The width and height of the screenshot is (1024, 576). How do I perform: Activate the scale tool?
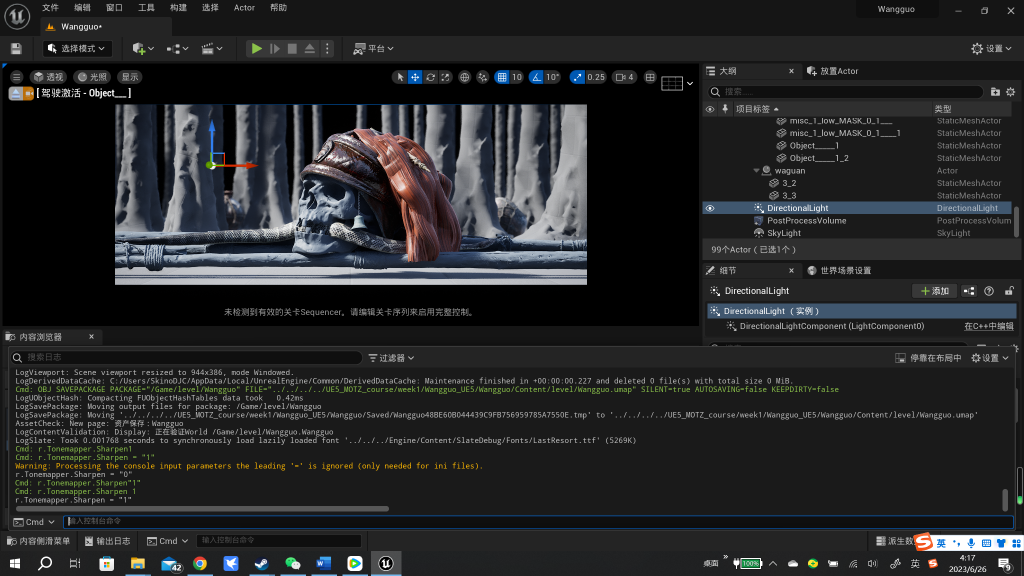(445, 77)
